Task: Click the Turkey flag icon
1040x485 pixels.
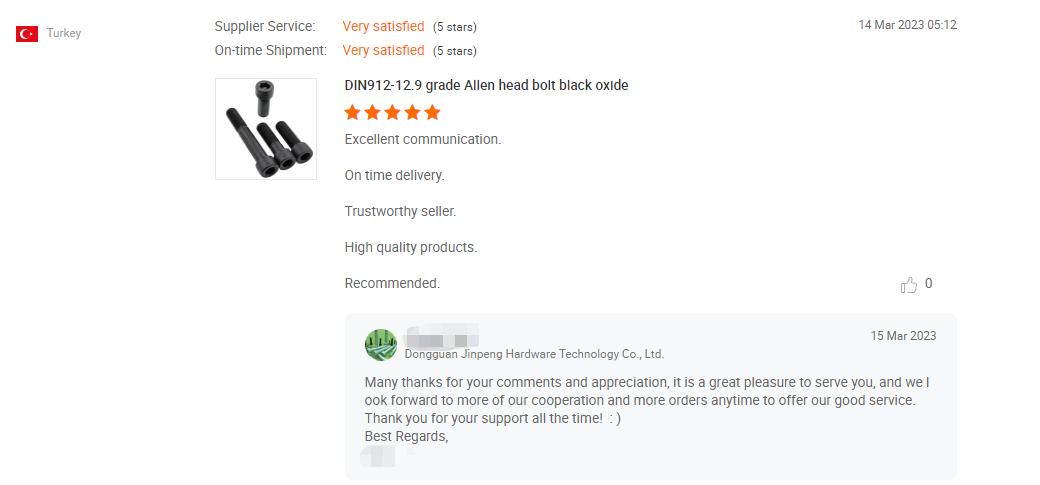Action: click(x=27, y=34)
